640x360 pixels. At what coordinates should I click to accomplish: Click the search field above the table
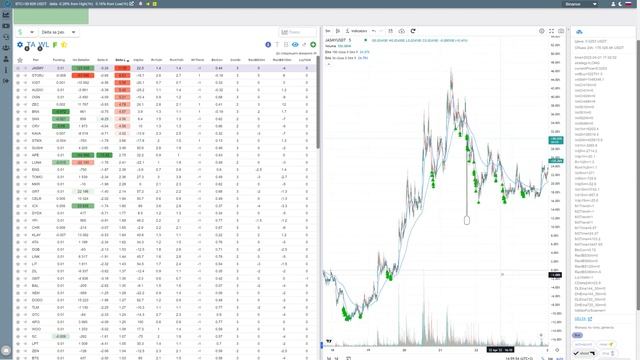tap(298, 32)
